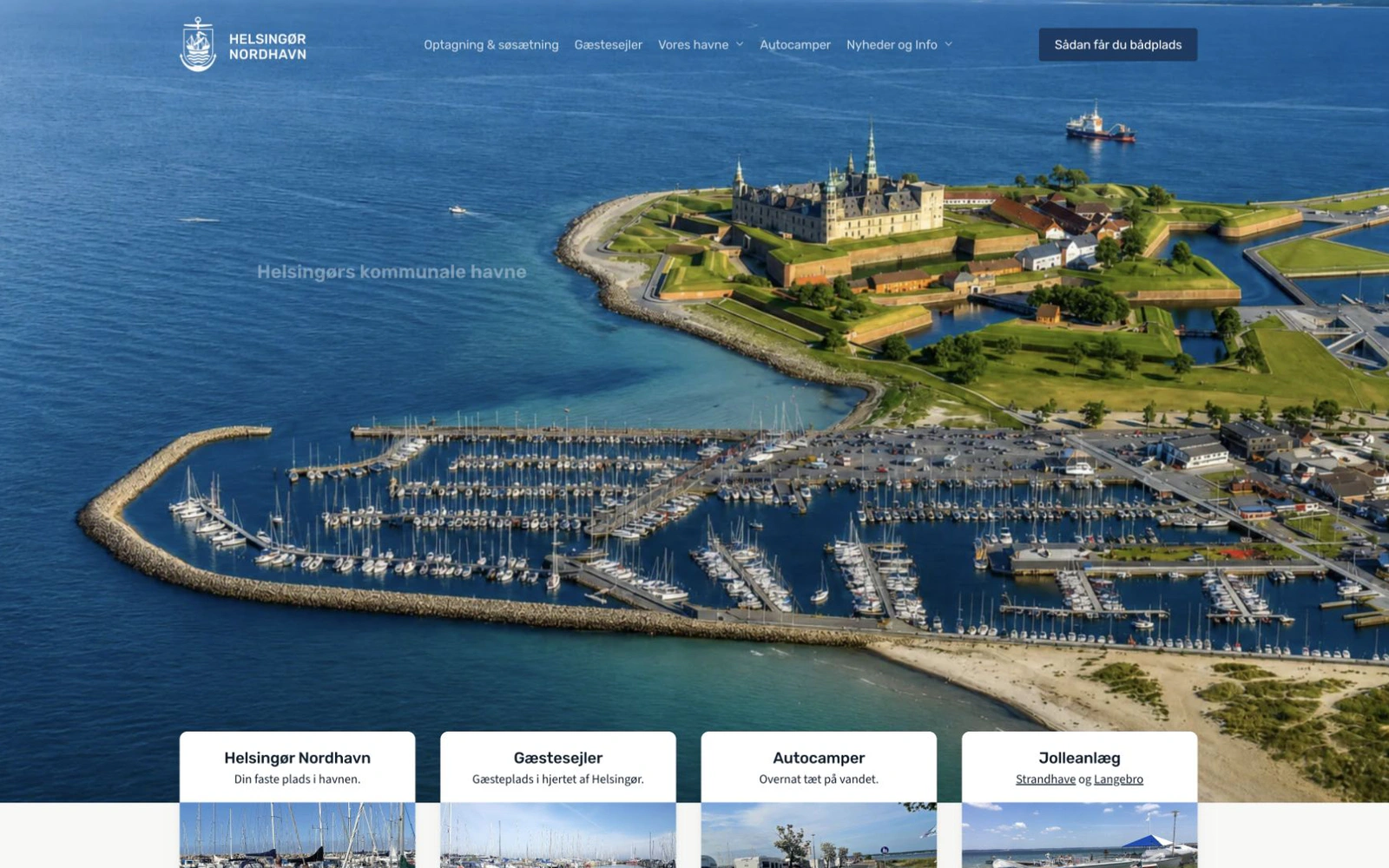Open the Helsingør Nordhavn card title
Viewport: 1389px width, 868px height.
(x=297, y=758)
